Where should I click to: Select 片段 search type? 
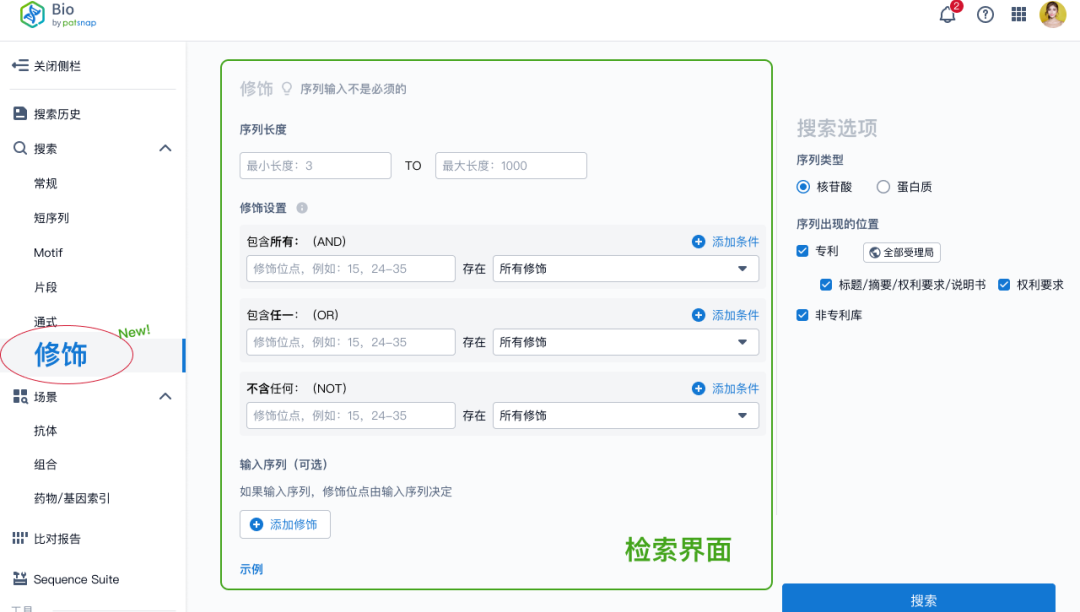pos(45,287)
